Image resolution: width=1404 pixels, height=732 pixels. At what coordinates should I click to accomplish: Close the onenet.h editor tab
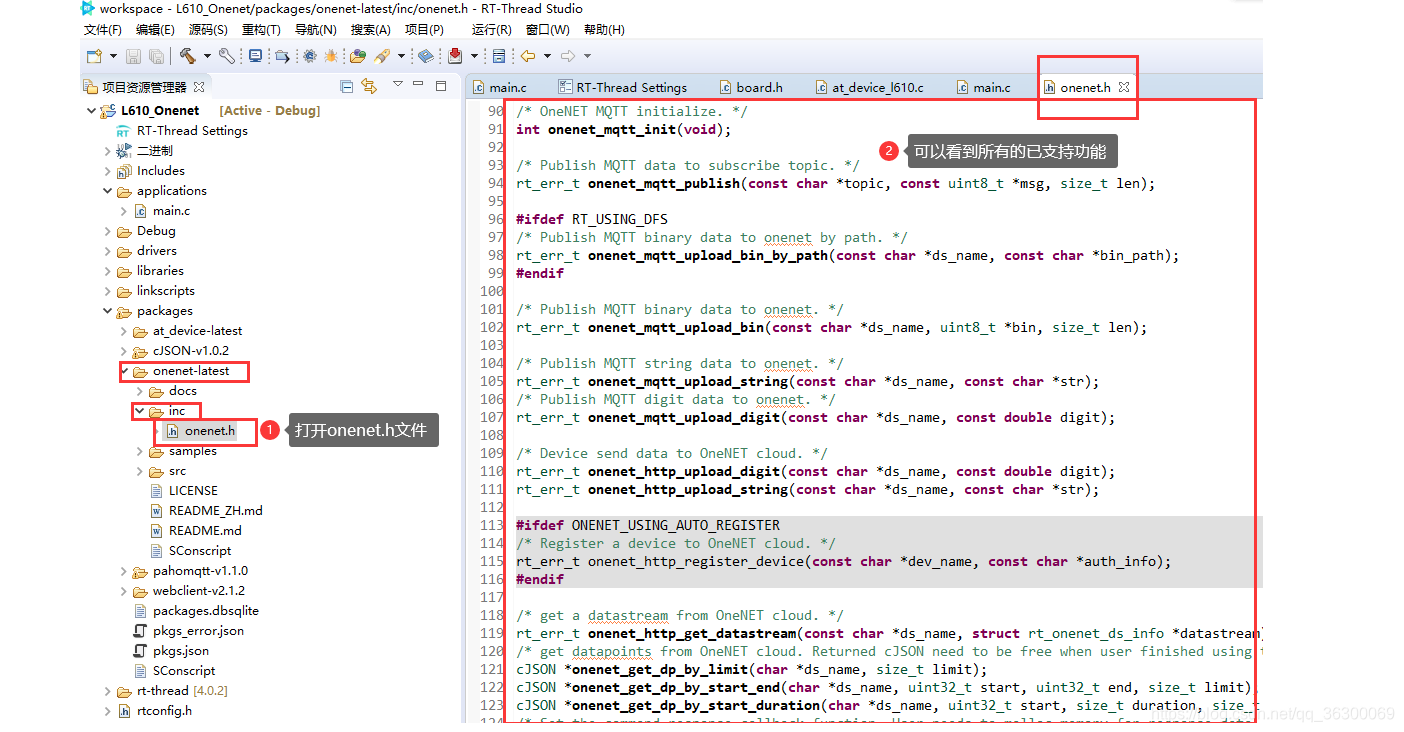[1124, 87]
